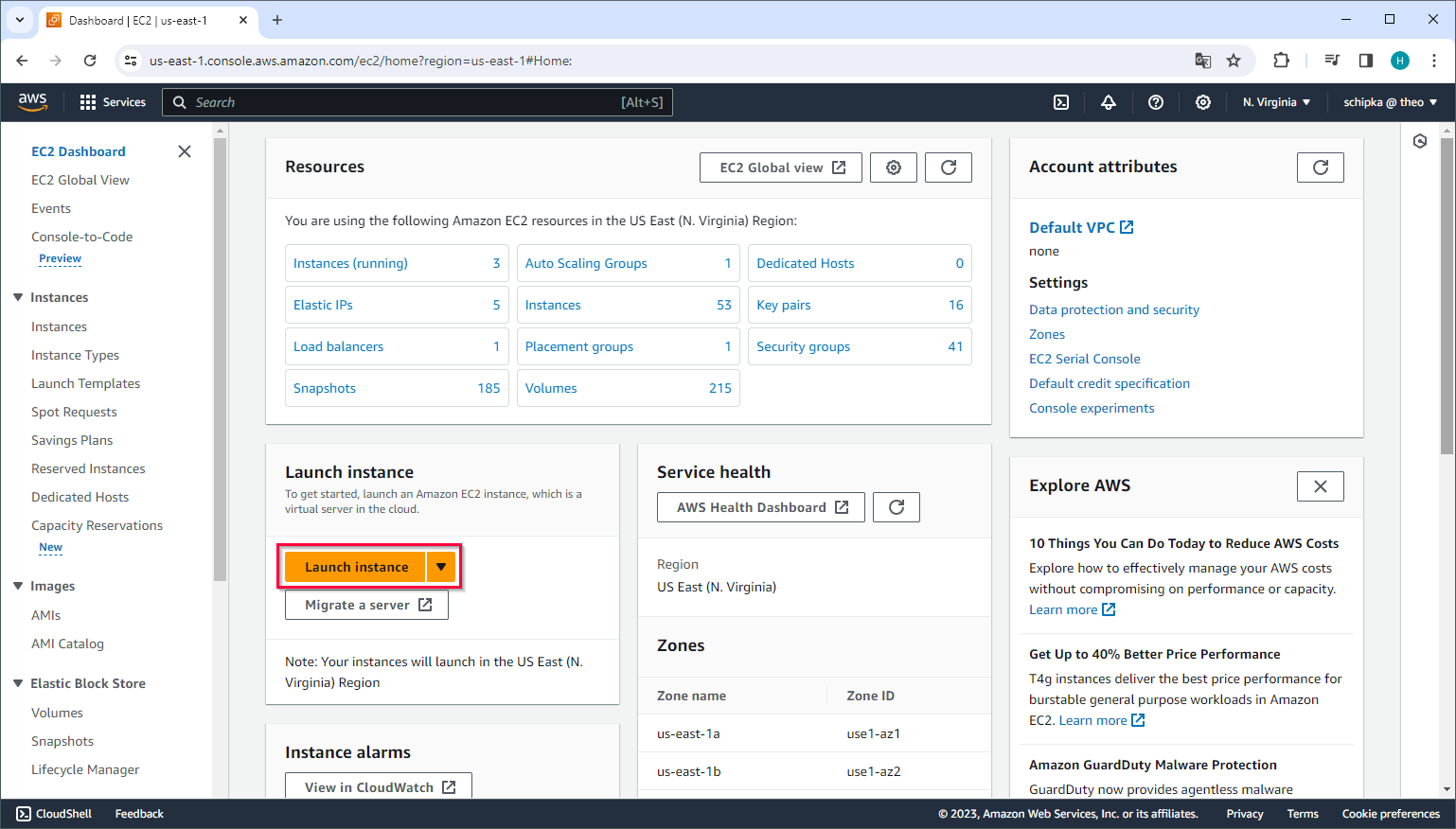This screenshot has width=1456, height=829.
Task: Open the Services grid menu
Action: pos(113,102)
